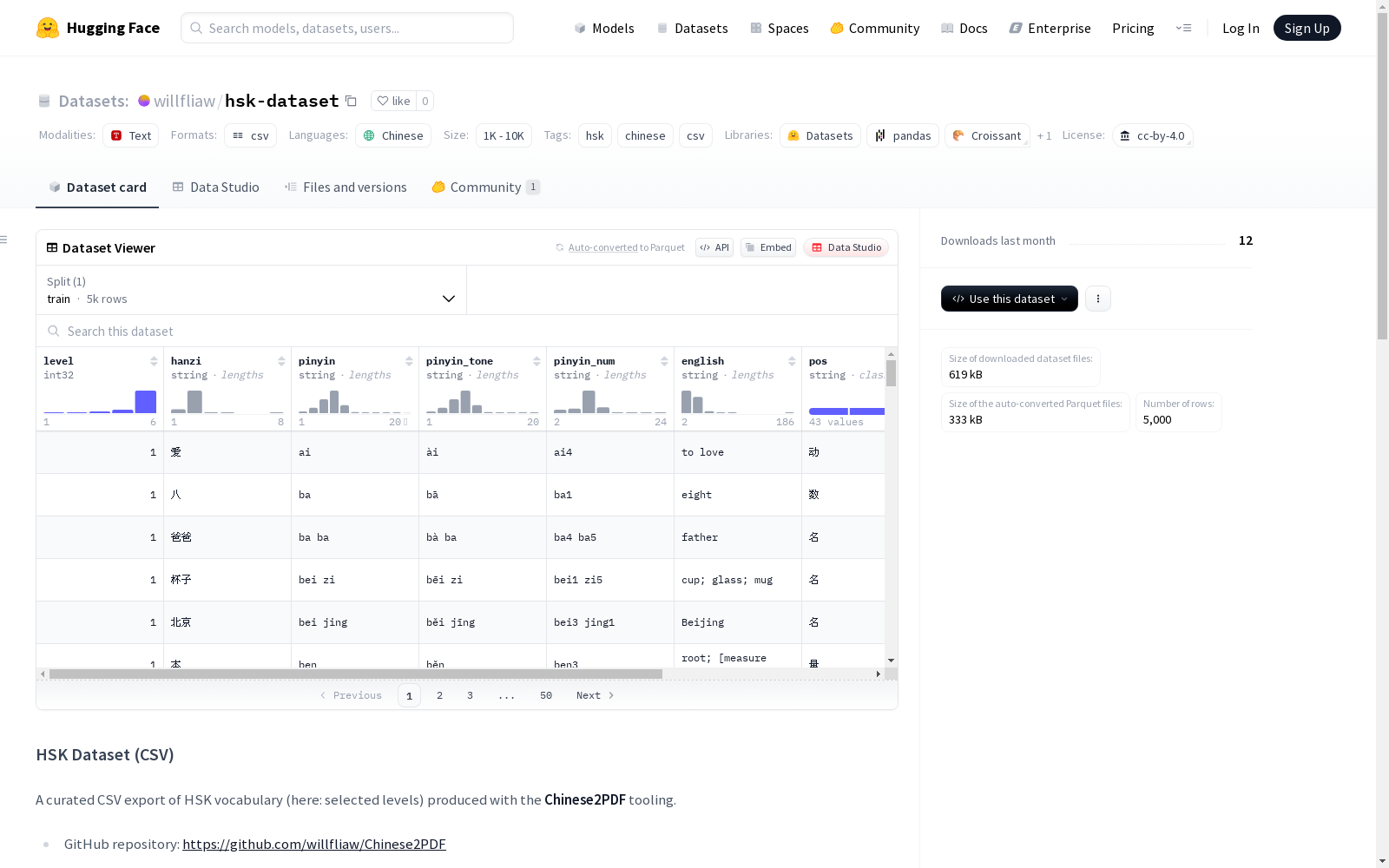Viewport: 1389px width, 868px height.
Task: Click the Log In link
Action: [1241, 28]
